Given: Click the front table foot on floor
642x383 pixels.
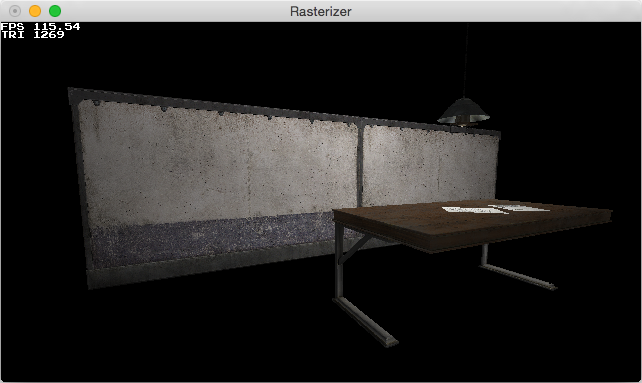Looking at the screenshot, I should click(365, 322).
